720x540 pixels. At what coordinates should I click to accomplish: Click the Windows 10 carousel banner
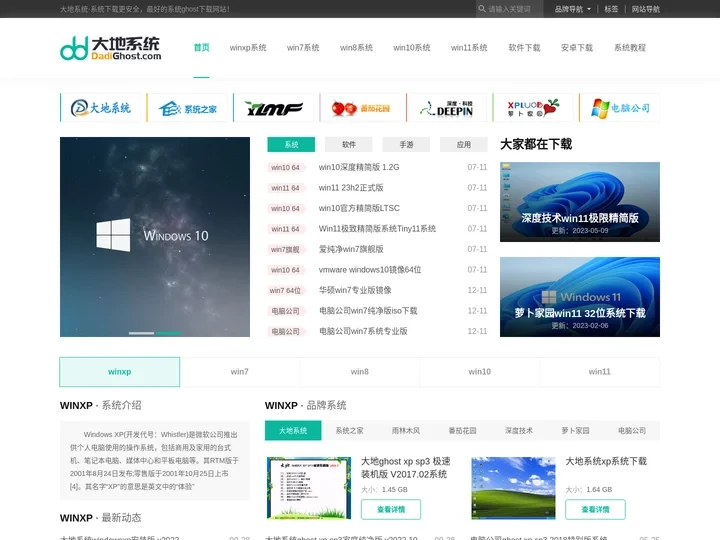coord(155,236)
